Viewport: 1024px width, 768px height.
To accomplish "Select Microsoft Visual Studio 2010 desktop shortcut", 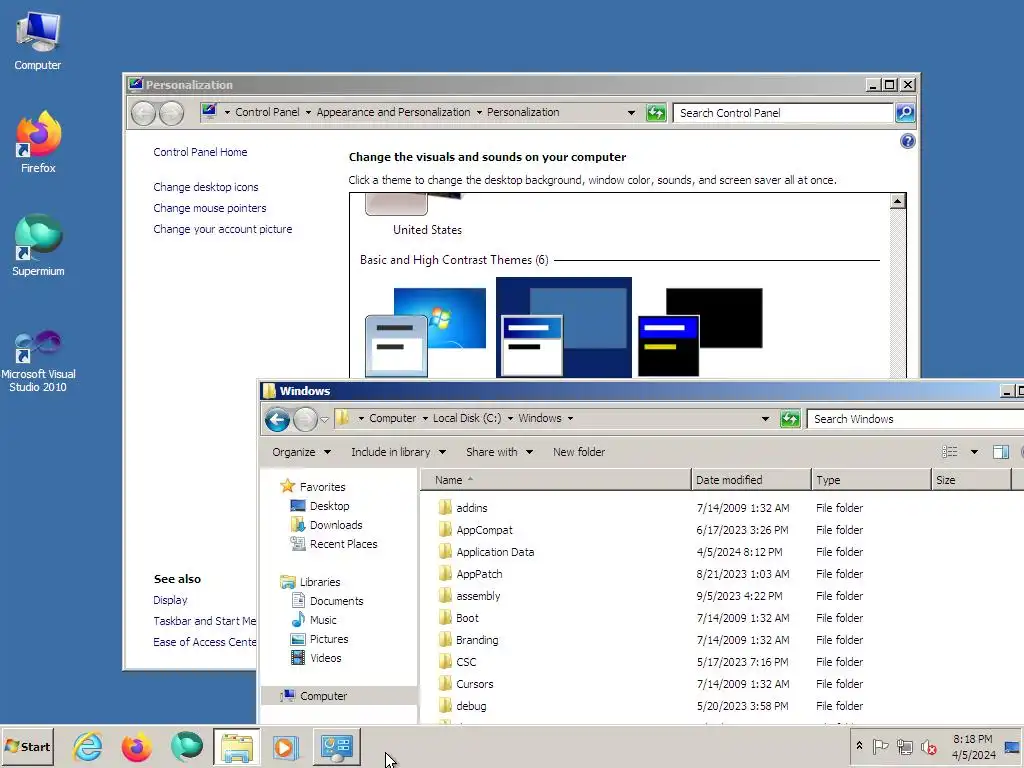I will pyautogui.click(x=38, y=361).
